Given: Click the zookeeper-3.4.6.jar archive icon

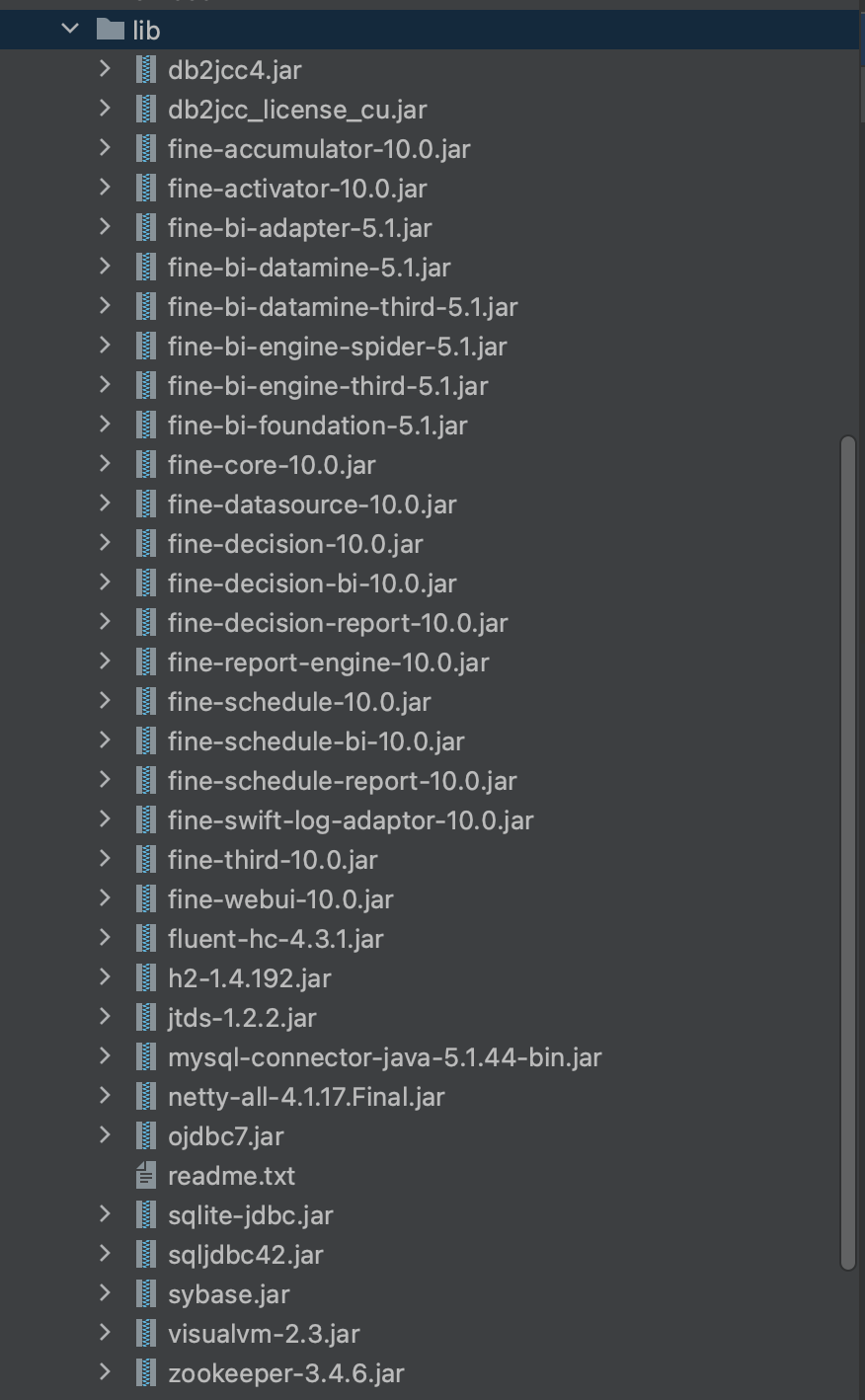Looking at the screenshot, I should pyautogui.click(x=146, y=1373).
